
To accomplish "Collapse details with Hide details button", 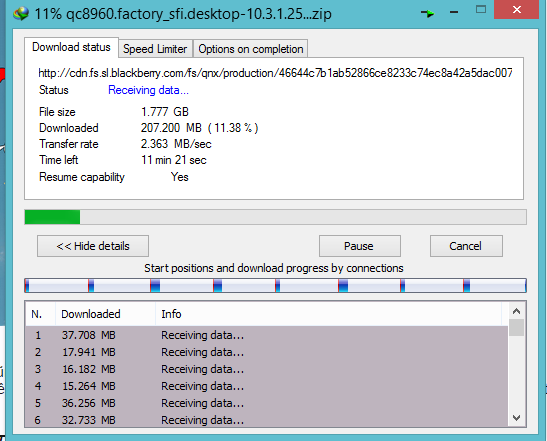I will coord(93,246).
